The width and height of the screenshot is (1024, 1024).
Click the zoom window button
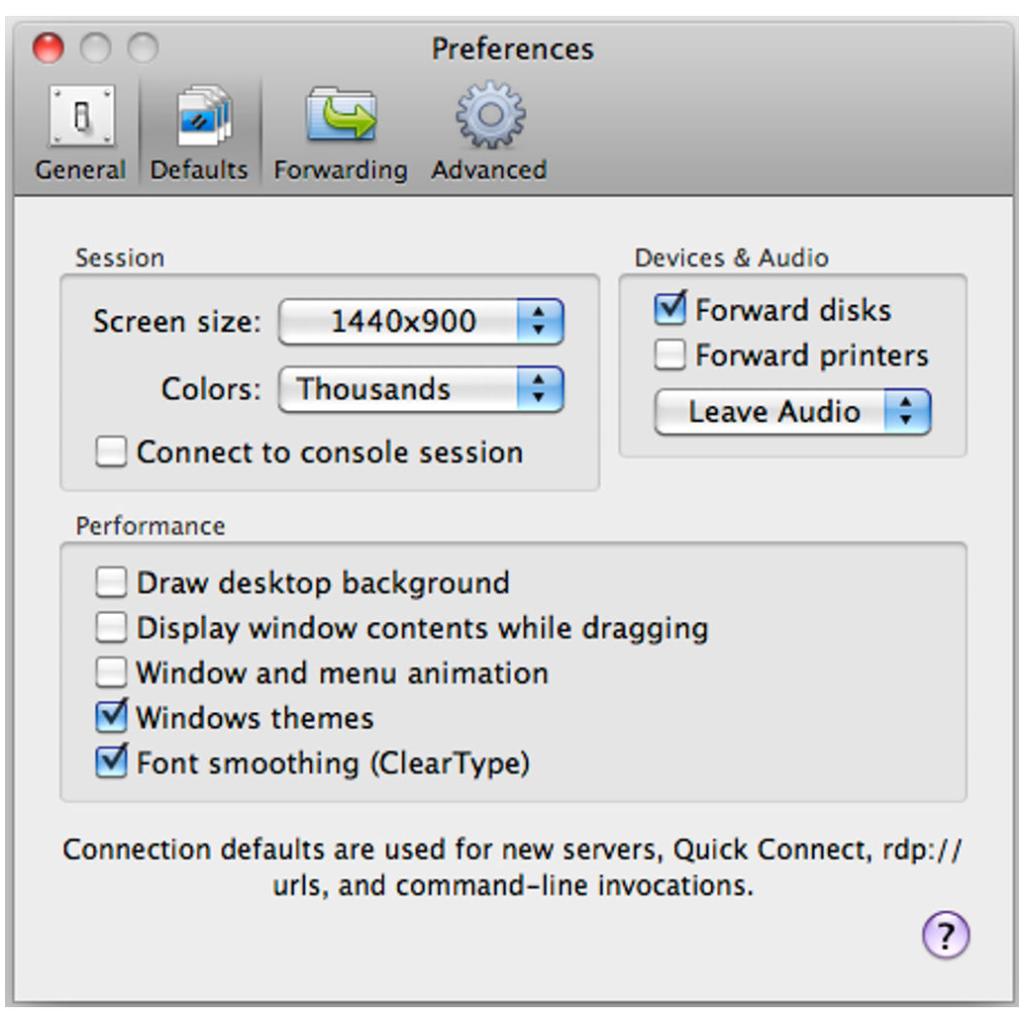tap(143, 47)
